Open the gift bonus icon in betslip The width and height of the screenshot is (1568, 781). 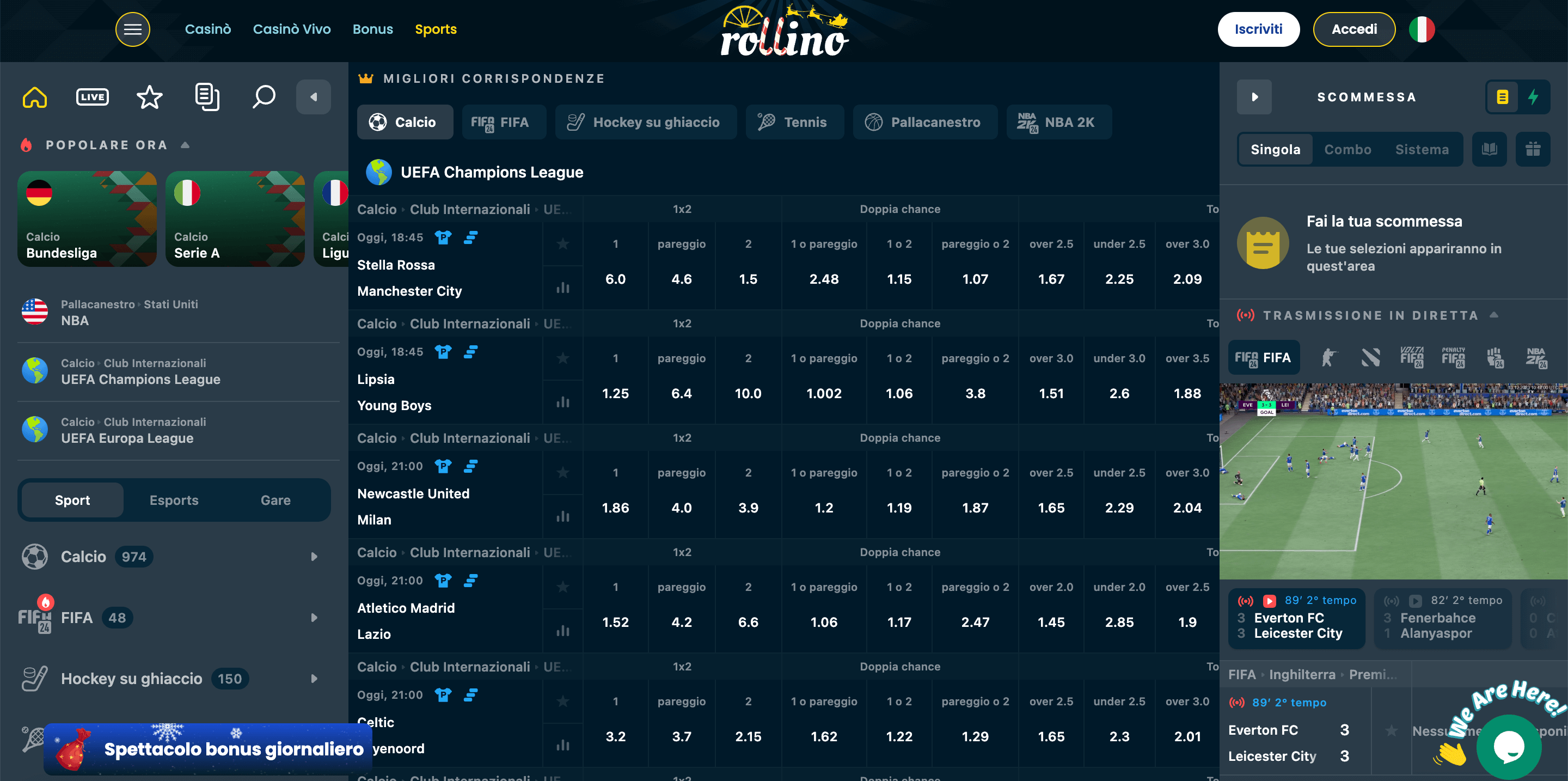(1533, 149)
